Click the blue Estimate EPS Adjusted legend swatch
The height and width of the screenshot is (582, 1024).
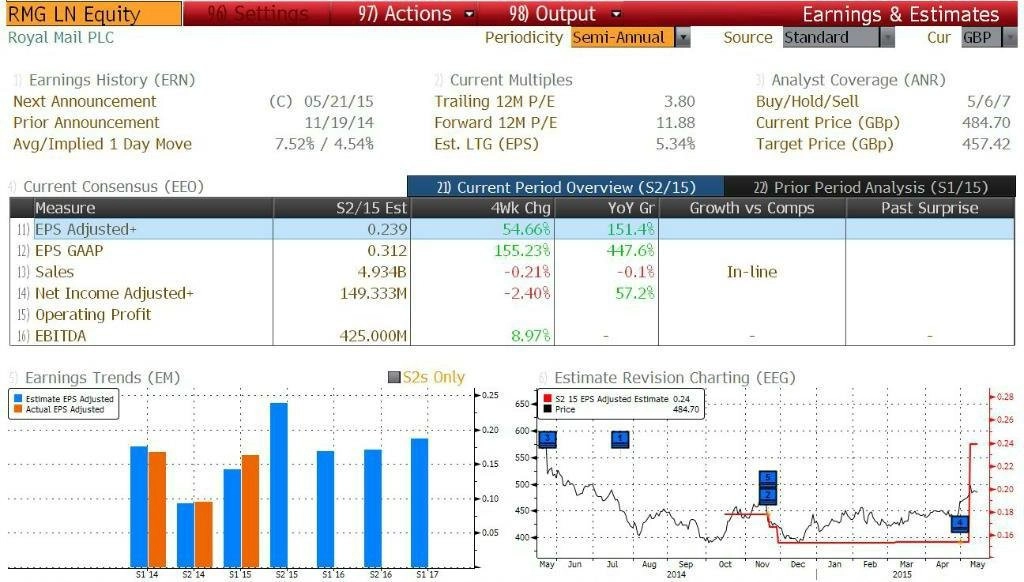click(x=18, y=398)
